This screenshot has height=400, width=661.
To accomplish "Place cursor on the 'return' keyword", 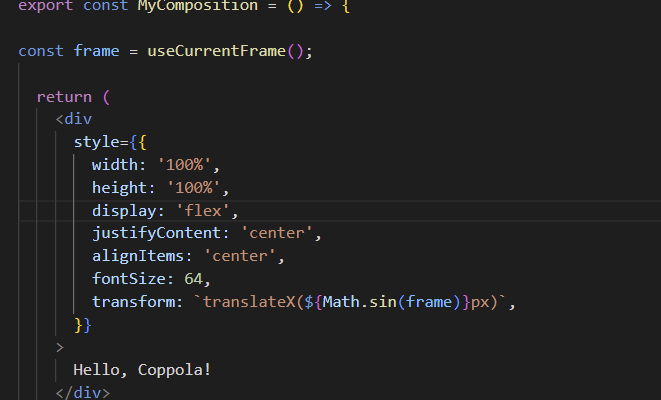I will 64,97.
